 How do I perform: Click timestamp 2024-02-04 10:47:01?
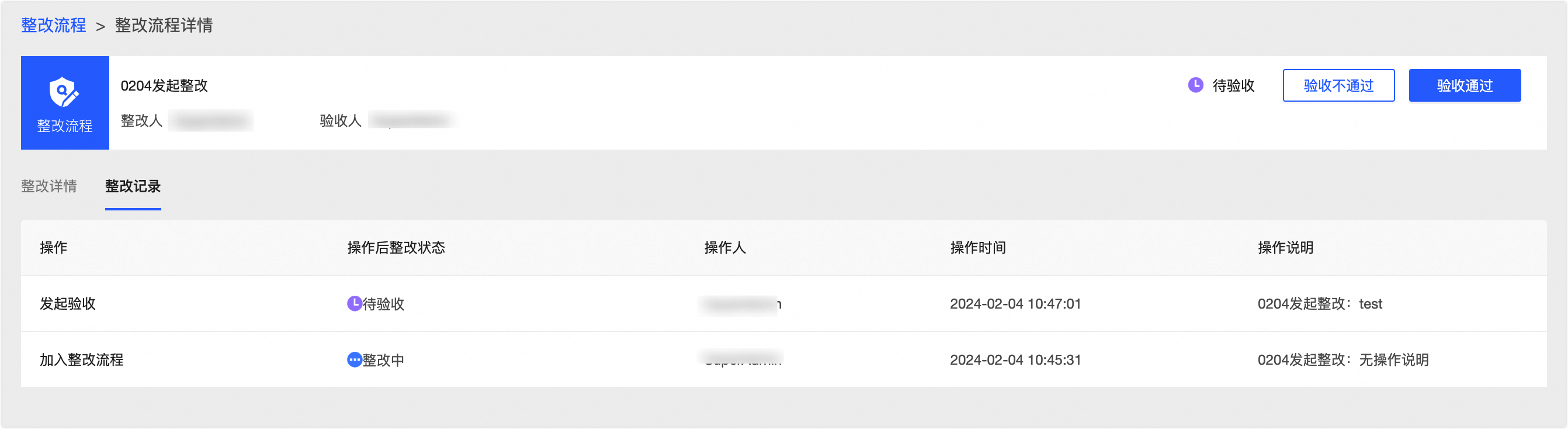click(1015, 303)
